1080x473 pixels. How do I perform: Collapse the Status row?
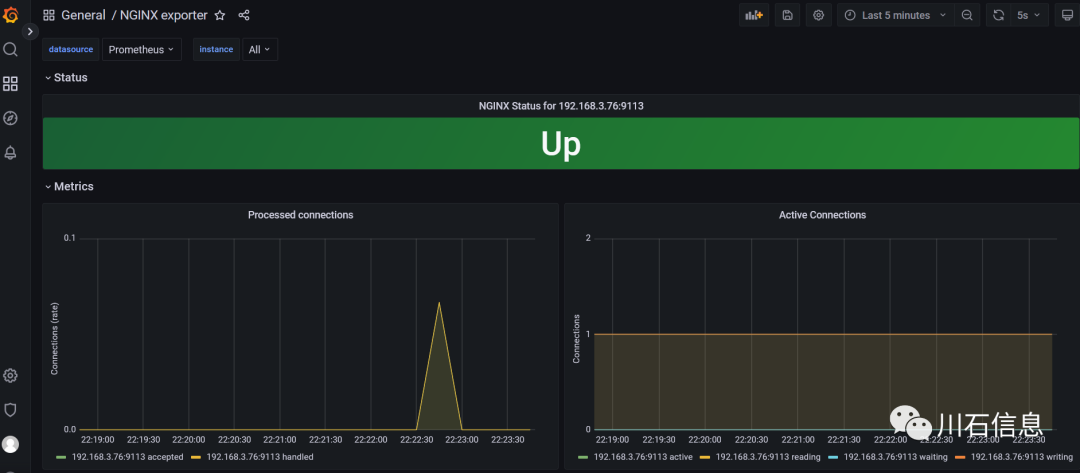point(66,78)
